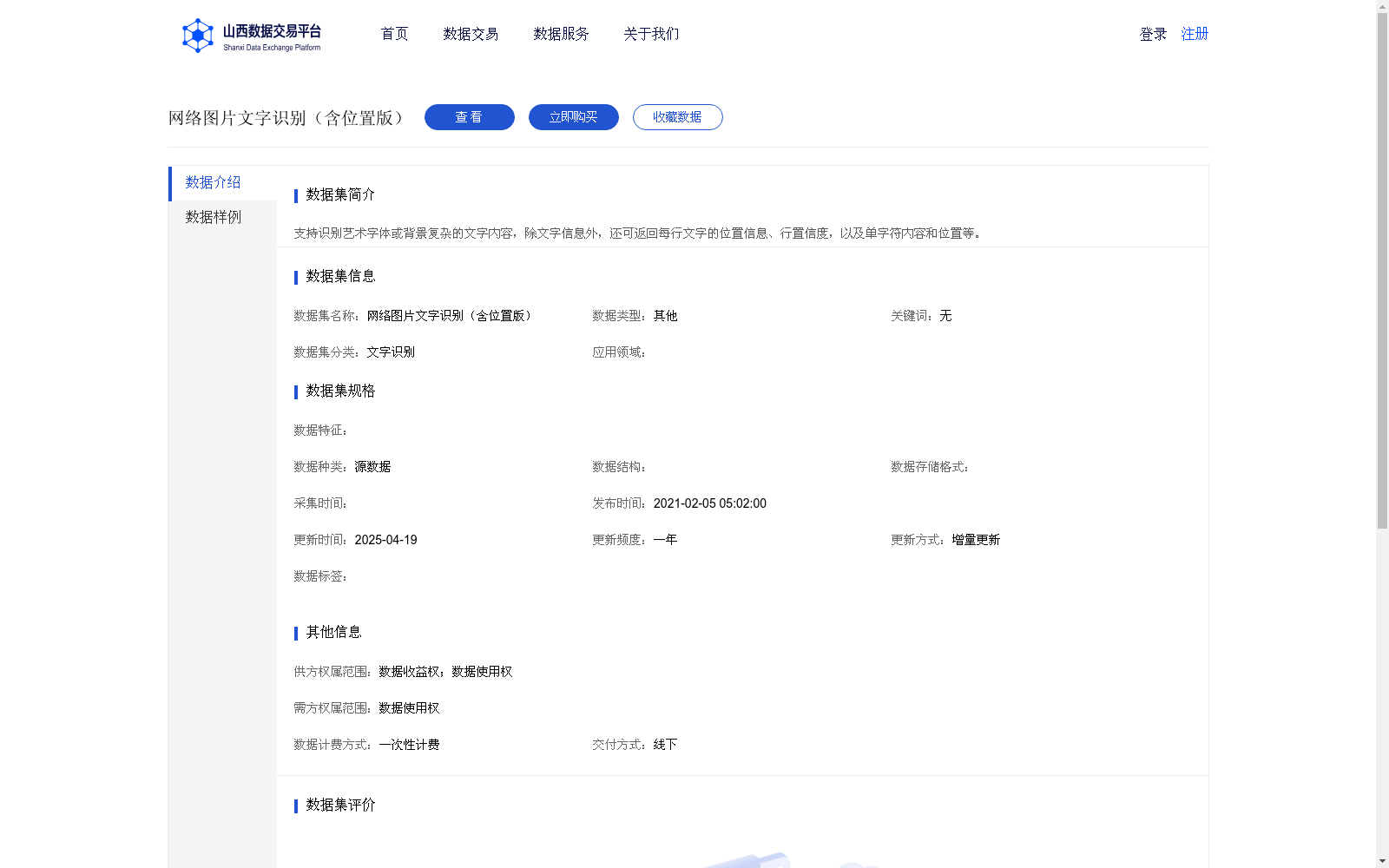The height and width of the screenshot is (868, 1389).
Task: Click the 采集时间 label
Action: click(x=320, y=503)
